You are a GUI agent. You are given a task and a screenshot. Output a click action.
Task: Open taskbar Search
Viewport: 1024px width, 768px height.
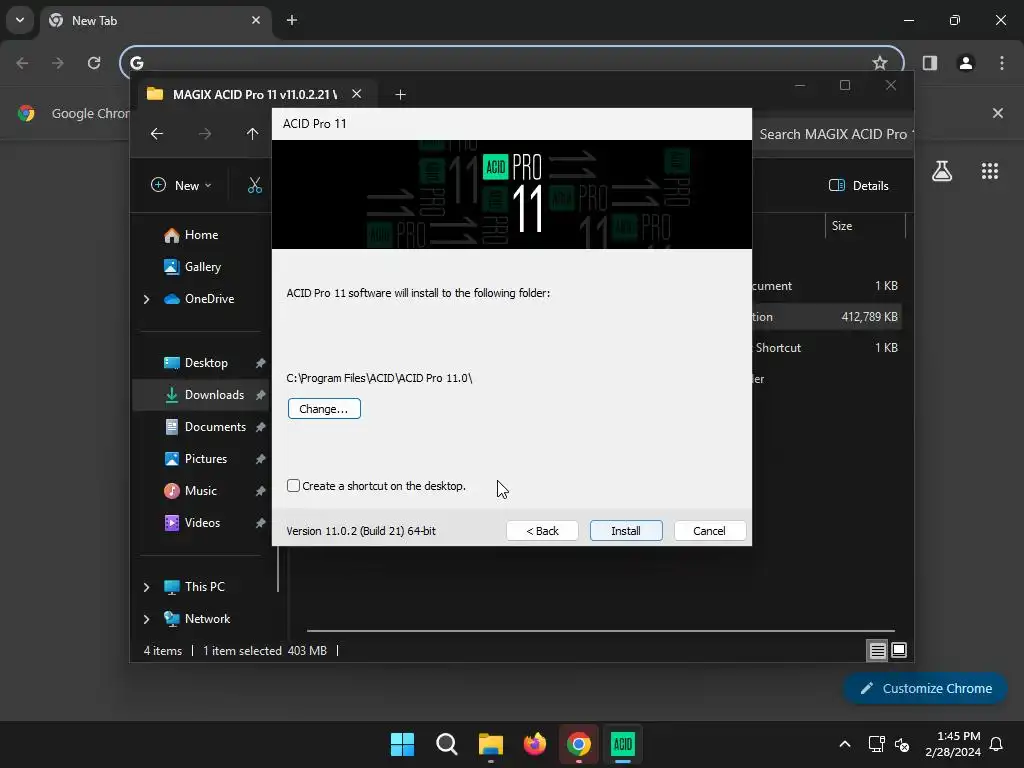coord(447,744)
